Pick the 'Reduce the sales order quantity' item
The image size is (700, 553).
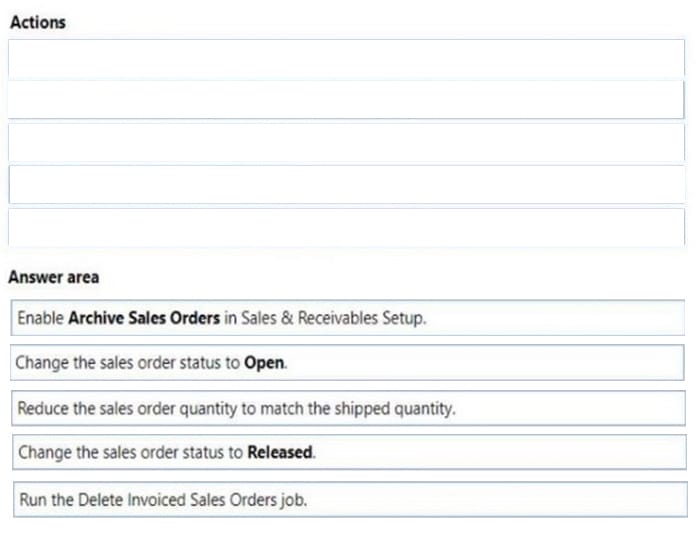(x=346, y=408)
